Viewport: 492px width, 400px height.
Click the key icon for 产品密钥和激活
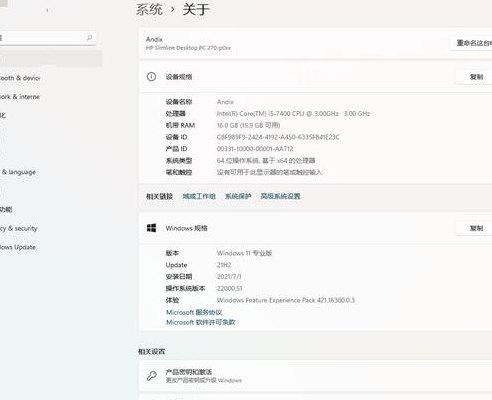[152, 376]
